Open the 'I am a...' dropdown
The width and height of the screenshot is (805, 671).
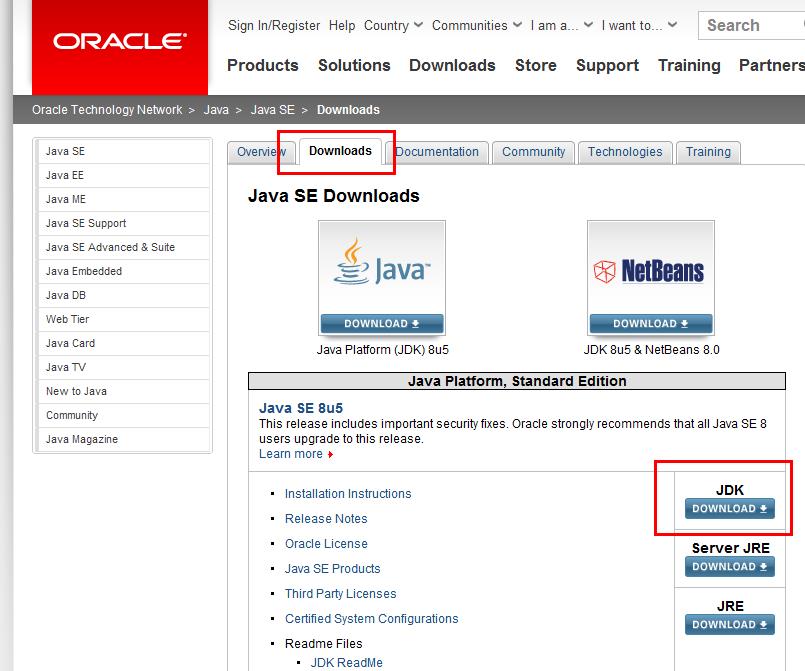pyautogui.click(x=562, y=25)
